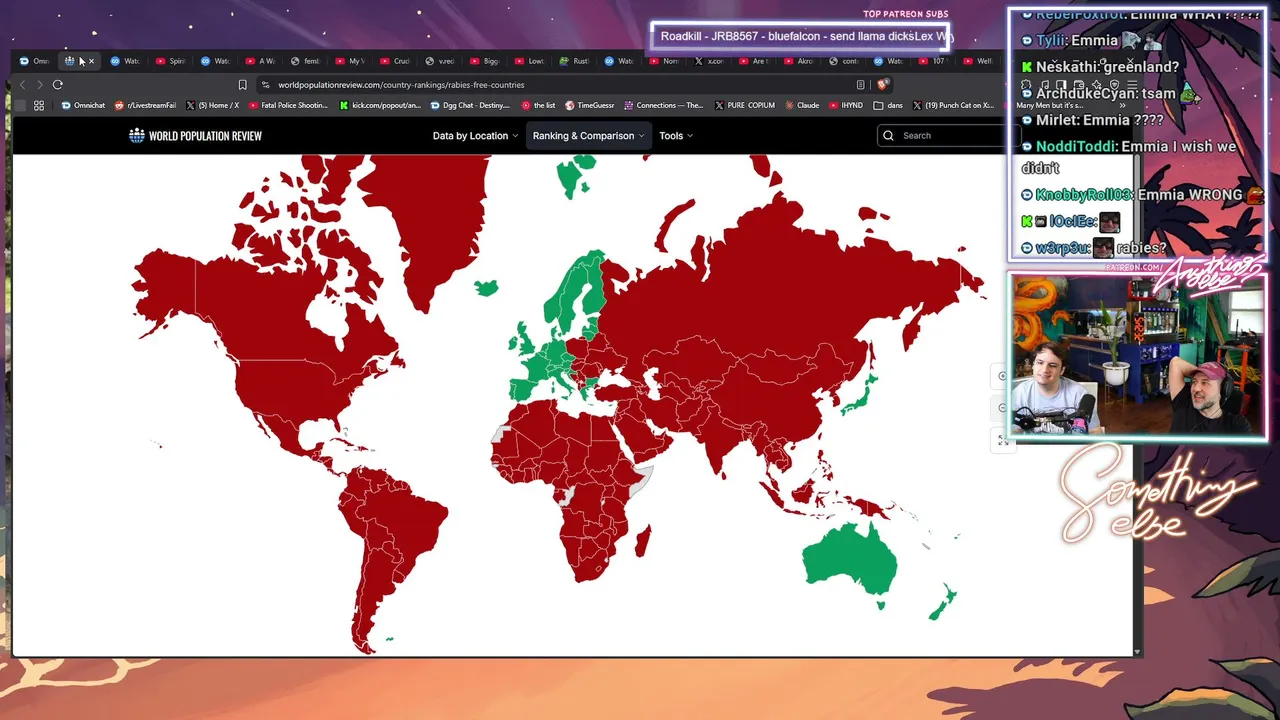Click the search magnifier icon
Image resolution: width=1280 pixels, height=720 pixels.
[x=888, y=136]
